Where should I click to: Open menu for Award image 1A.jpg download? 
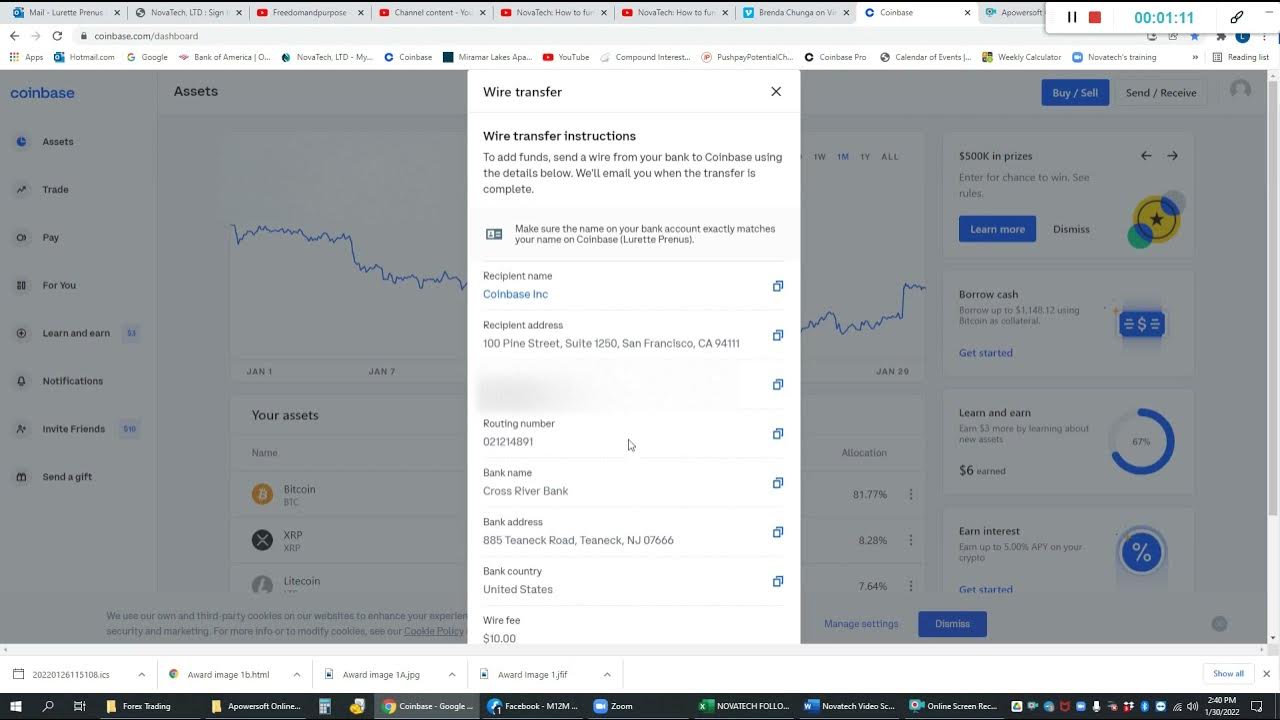[x=451, y=674]
